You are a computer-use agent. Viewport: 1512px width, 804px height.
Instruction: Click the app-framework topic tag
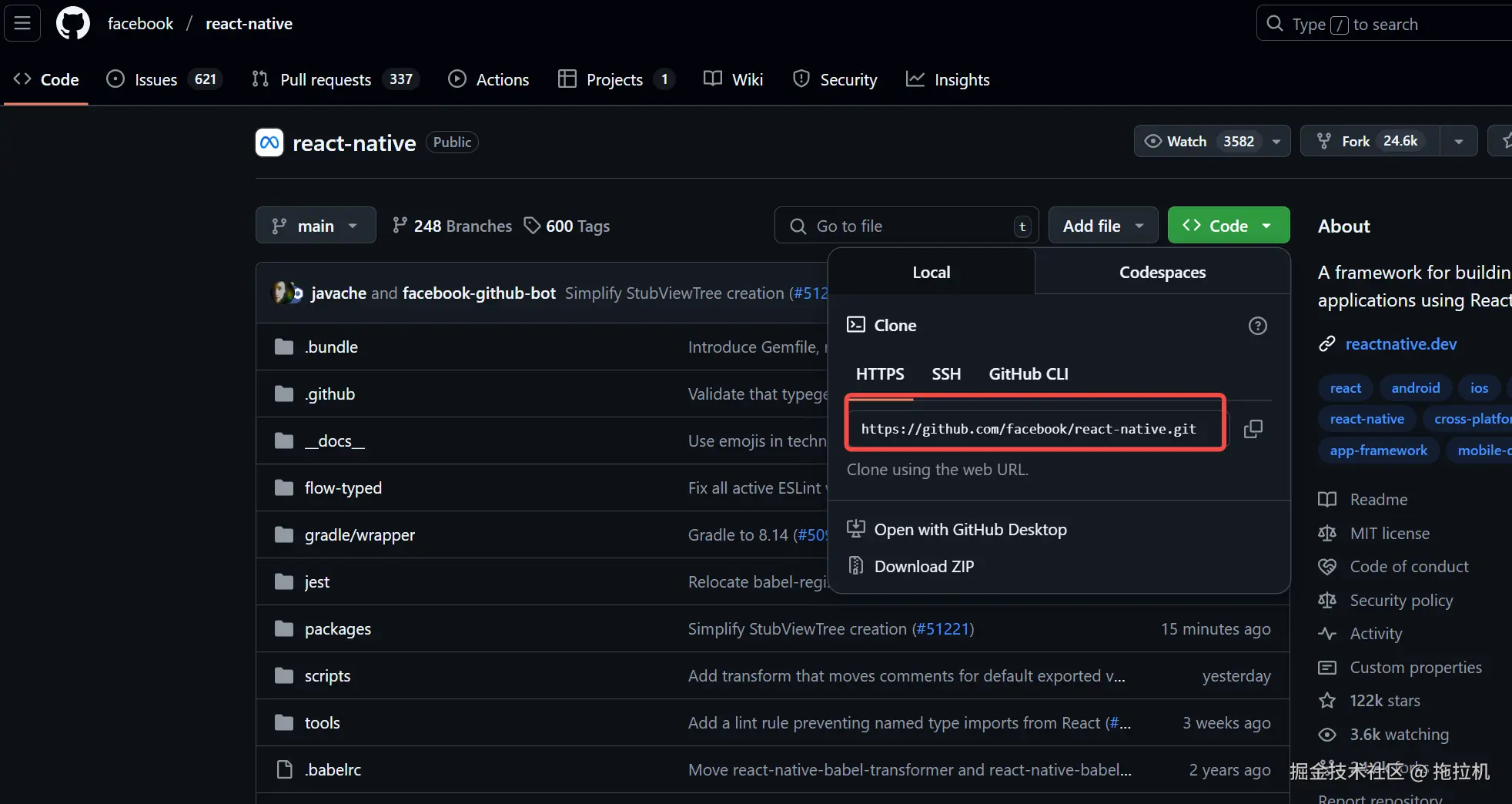1378,451
